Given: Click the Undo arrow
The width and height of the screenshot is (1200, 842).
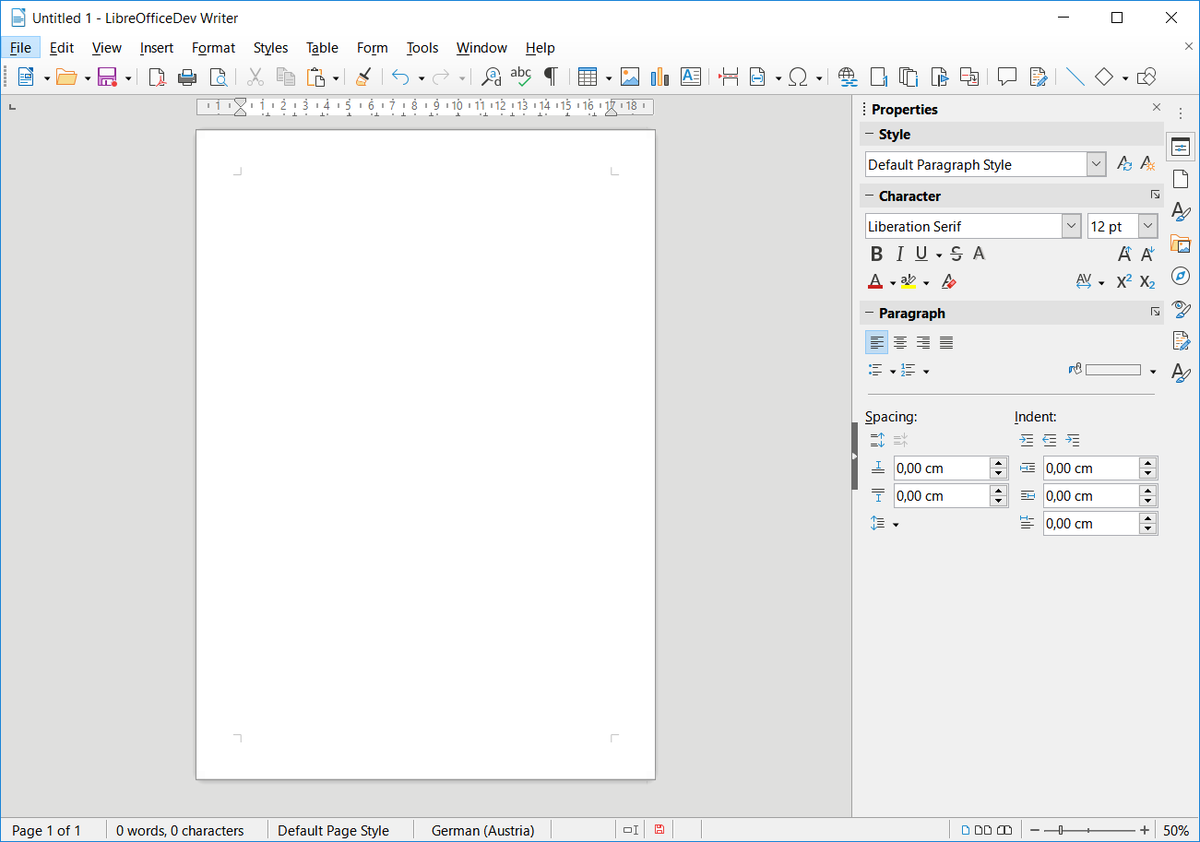Looking at the screenshot, I should pos(400,77).
